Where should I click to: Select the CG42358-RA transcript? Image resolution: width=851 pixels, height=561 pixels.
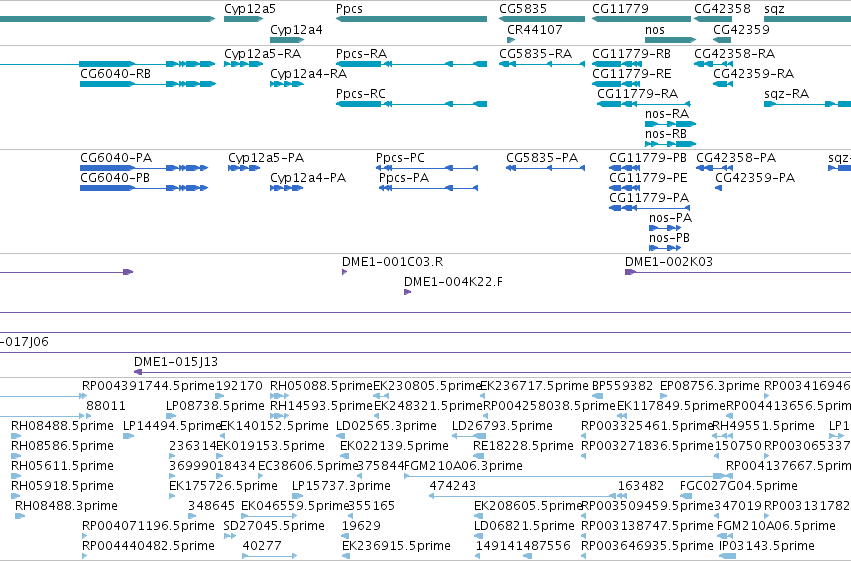click(713, 64)
